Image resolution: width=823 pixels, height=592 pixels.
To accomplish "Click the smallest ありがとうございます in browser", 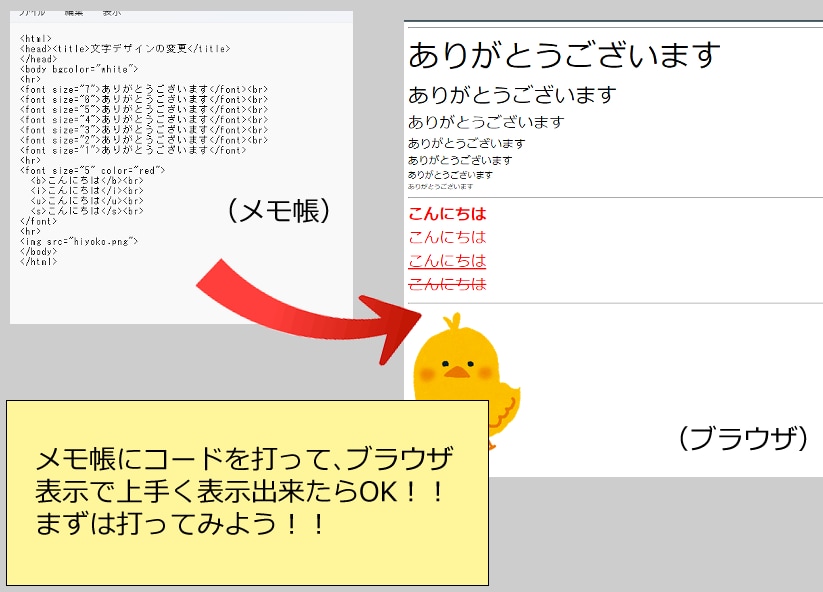I will (x=440, y=186).
